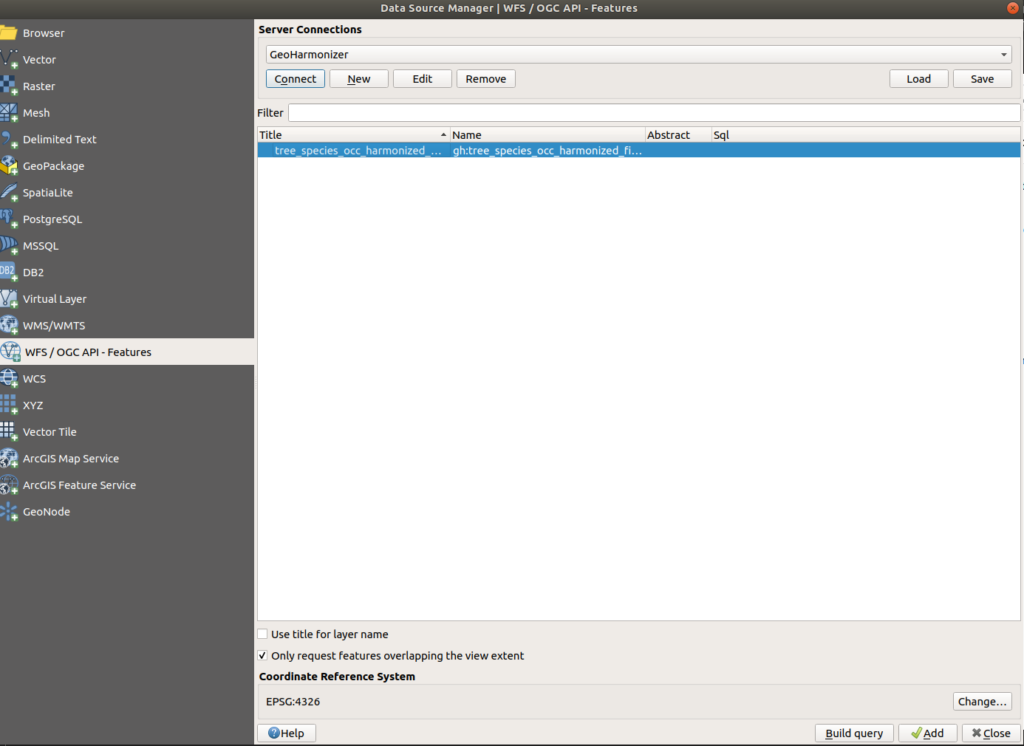Go to the PostgreSQL tab label
The width and height of the screenshot is (1024, 746).
(x=52, y=219)
